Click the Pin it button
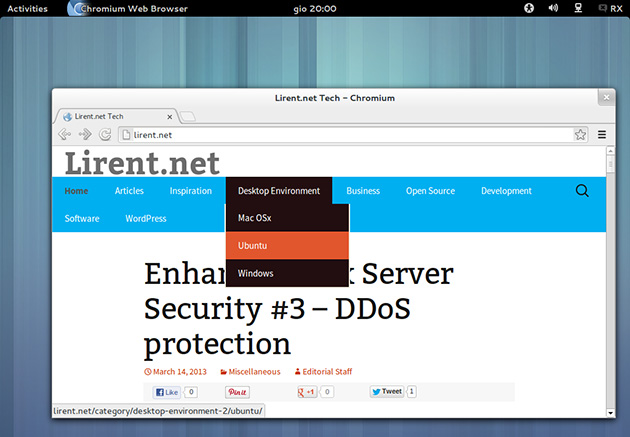The height and width of the screenshot is (437, 630). coord(237,392)
